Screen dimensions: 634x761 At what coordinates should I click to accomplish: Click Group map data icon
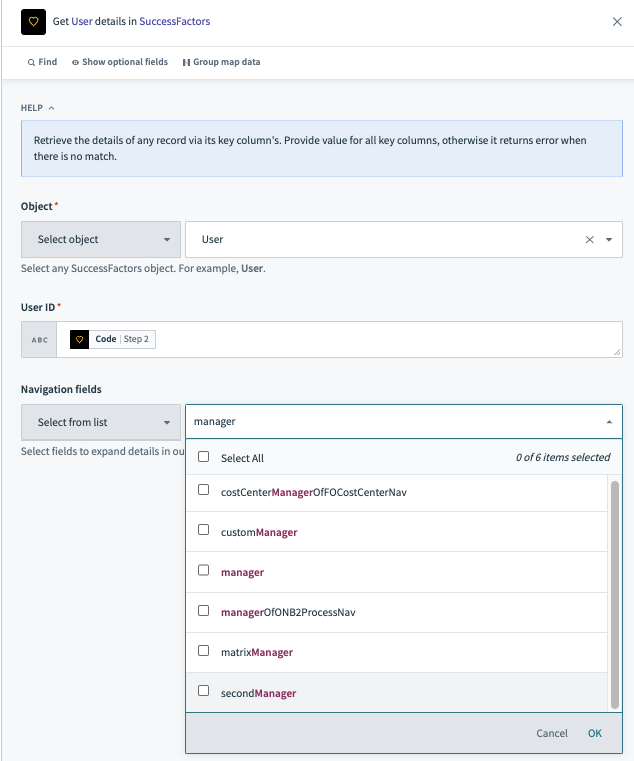click(x=186, y=62)
